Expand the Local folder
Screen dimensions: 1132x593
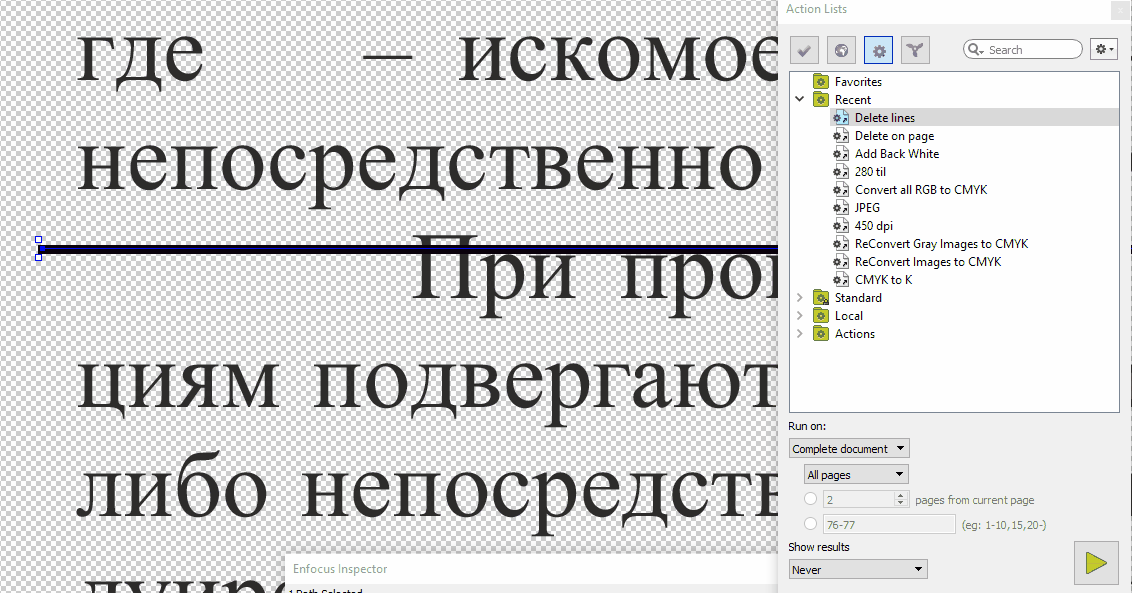pos(800,316)
